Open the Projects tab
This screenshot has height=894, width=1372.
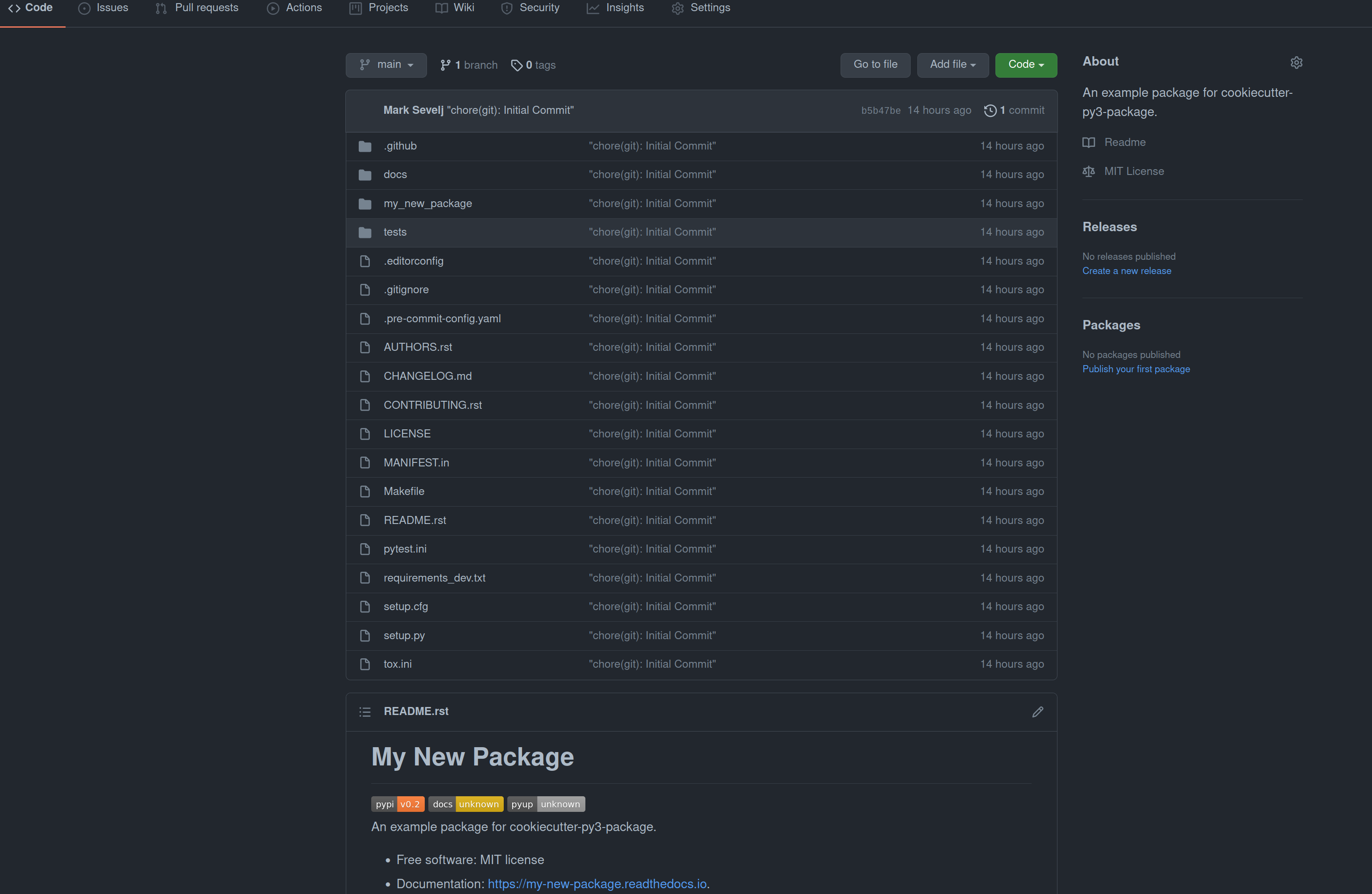pyautogui.click(x=379, y=8)
